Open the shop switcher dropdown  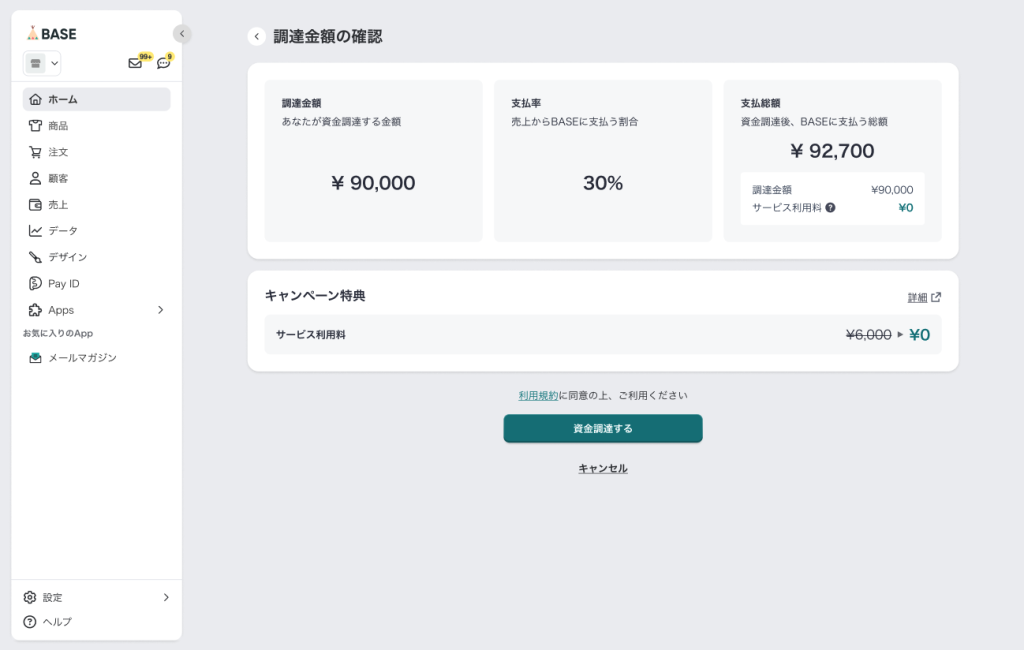coord(42,63)
